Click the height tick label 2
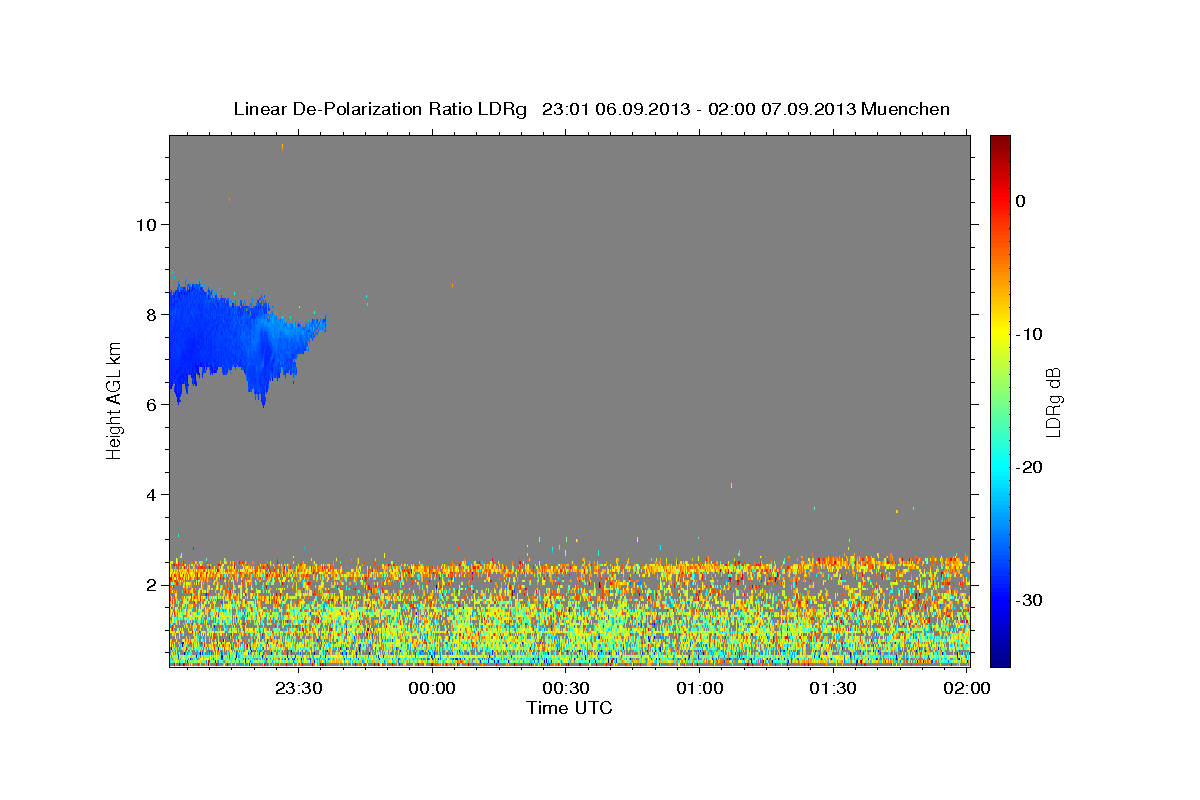The image size is (1200, 800). point(151,584)
